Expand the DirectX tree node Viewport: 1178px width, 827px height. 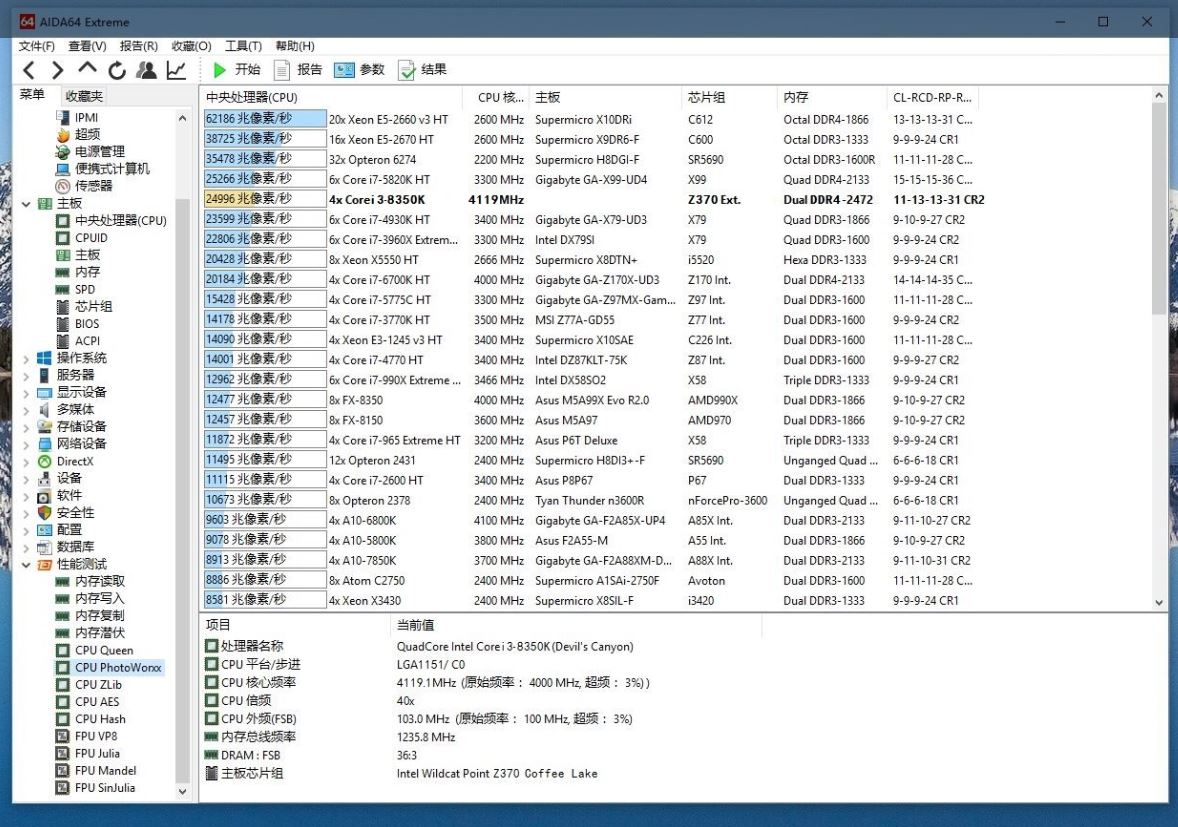(x=26, y=461)
